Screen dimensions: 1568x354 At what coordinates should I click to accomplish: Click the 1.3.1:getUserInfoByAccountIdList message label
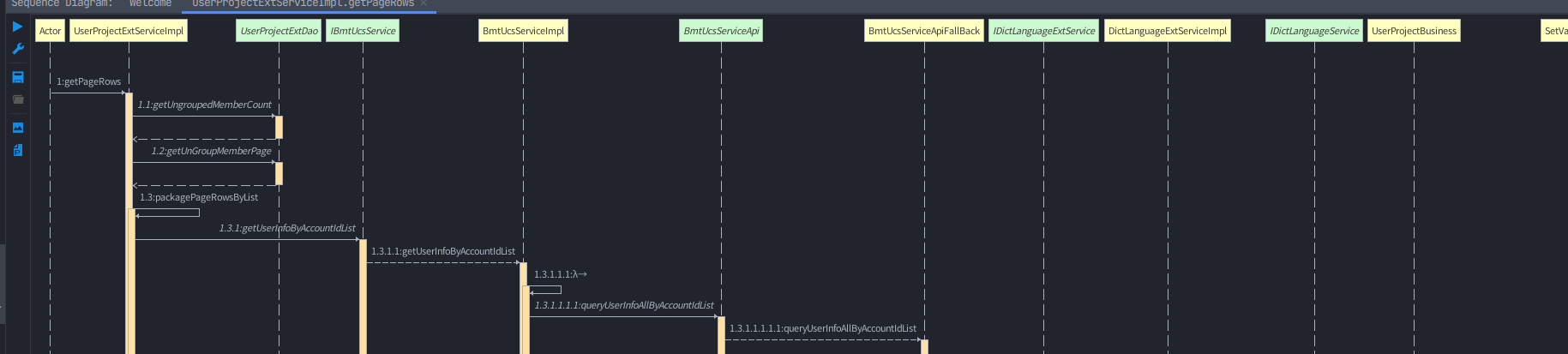click(x=287, y=228)
